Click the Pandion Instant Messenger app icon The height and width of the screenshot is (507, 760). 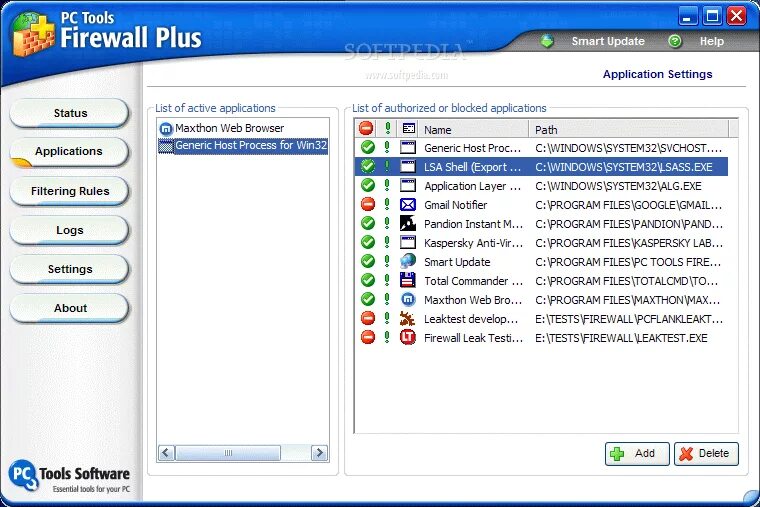tap(408, 223)
